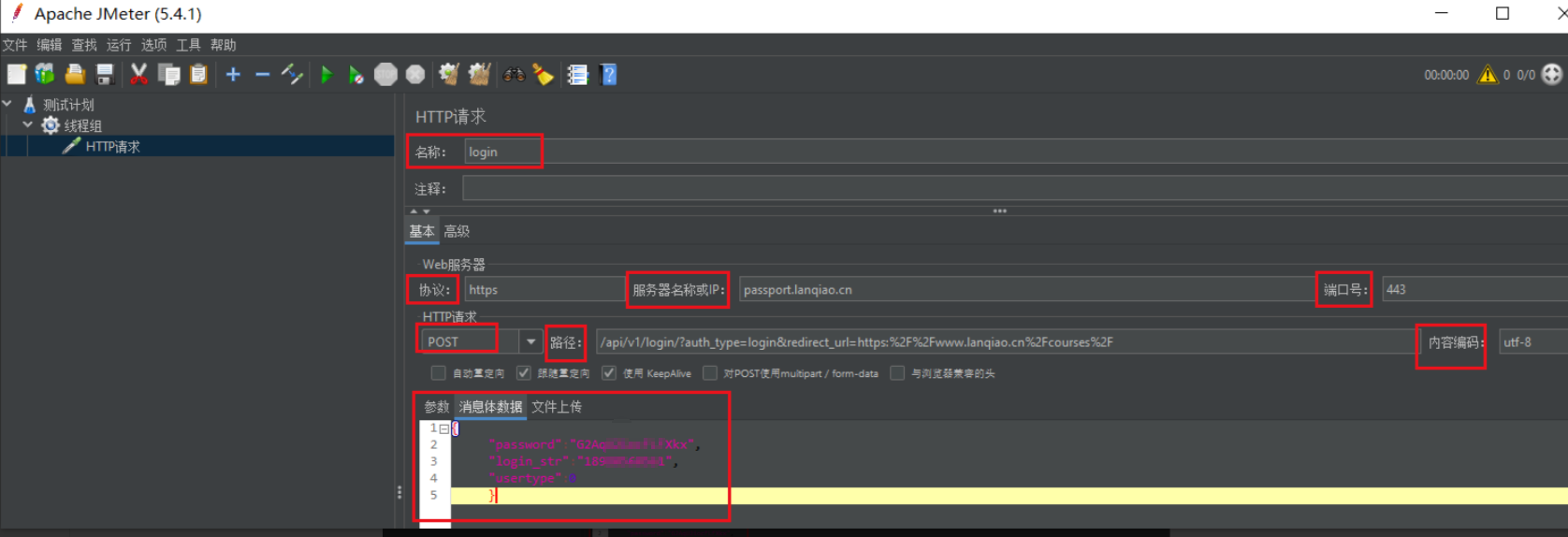1568x537 pixels.
Task: Toggle the 自动重定向 checkbox
Action: (x=438, y=373)
